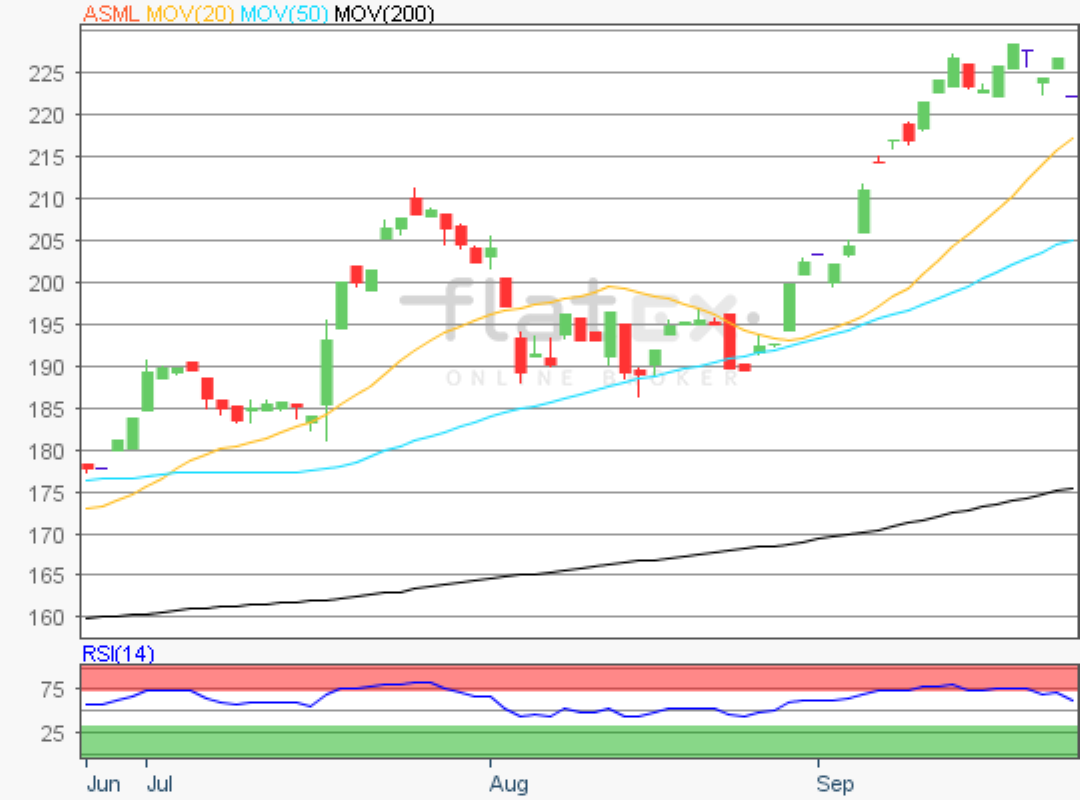Click the ASML ticker label in the legend

pyautogui.click(x=112, y=13)
